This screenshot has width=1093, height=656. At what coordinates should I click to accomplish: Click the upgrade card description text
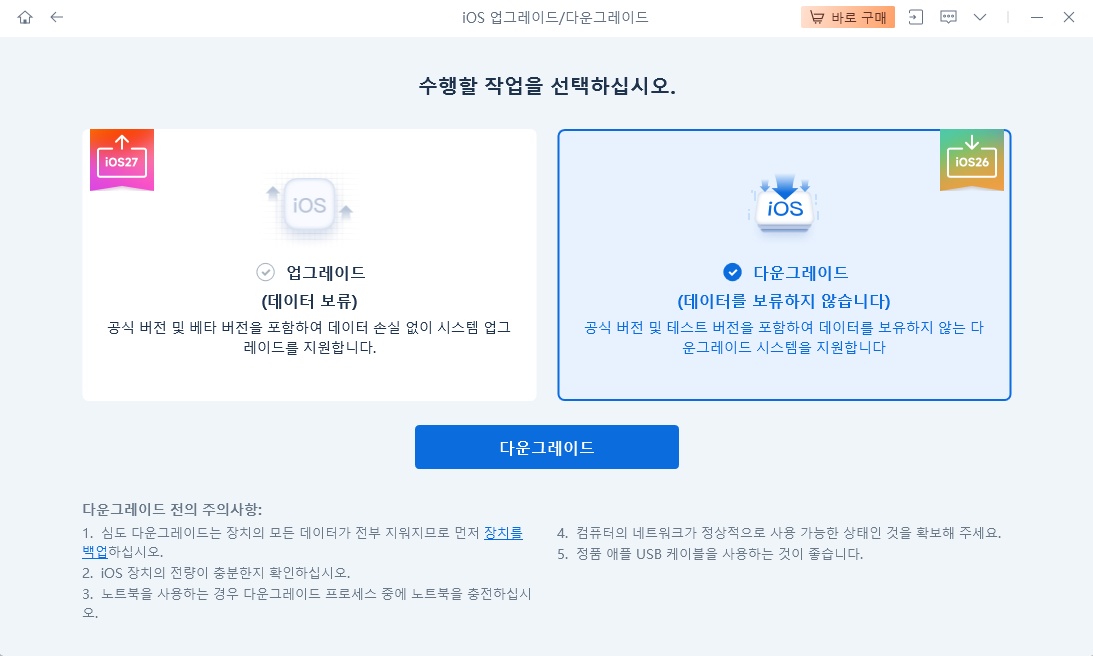coord(309,337)
